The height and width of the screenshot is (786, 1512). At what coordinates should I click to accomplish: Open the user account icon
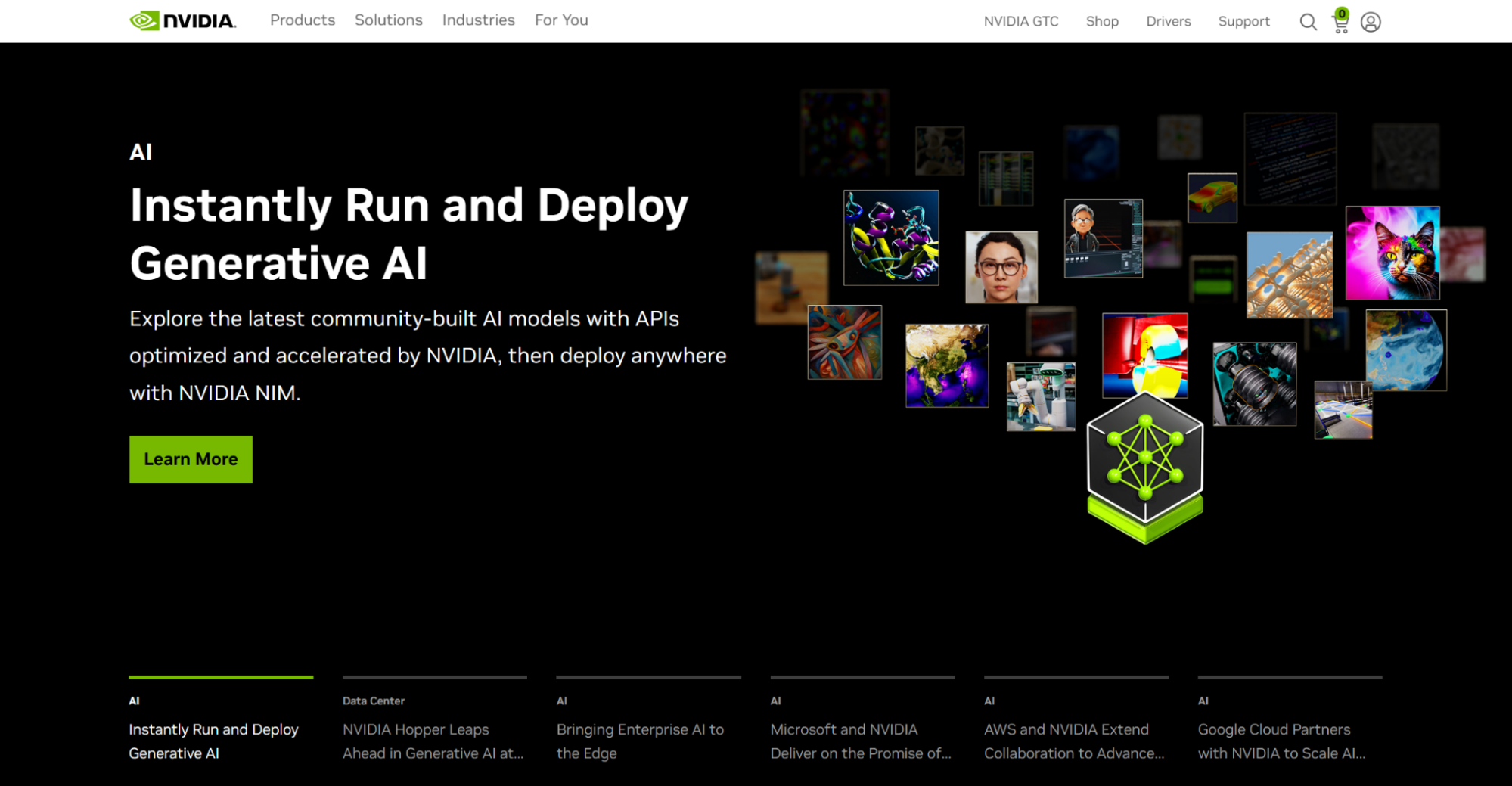1371,22
